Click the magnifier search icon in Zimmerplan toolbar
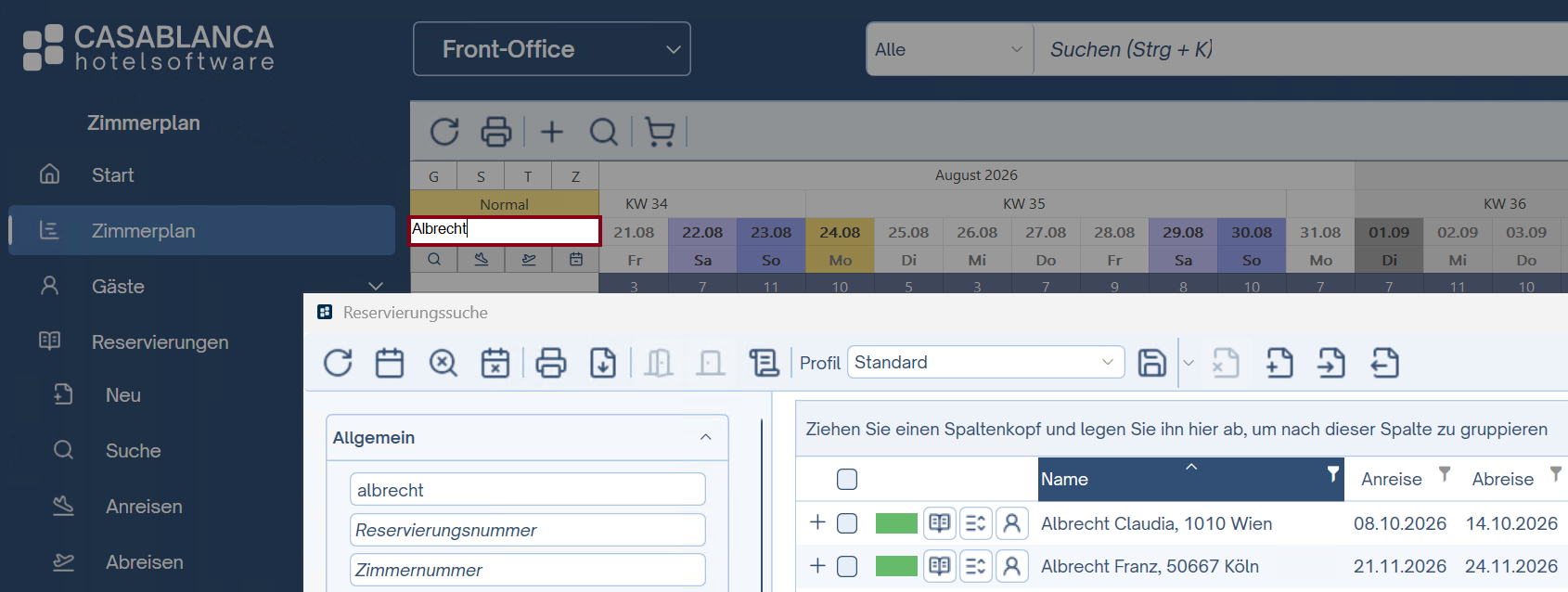The height and width of the screenshot is (592, 1568). [x=604, y=132]
